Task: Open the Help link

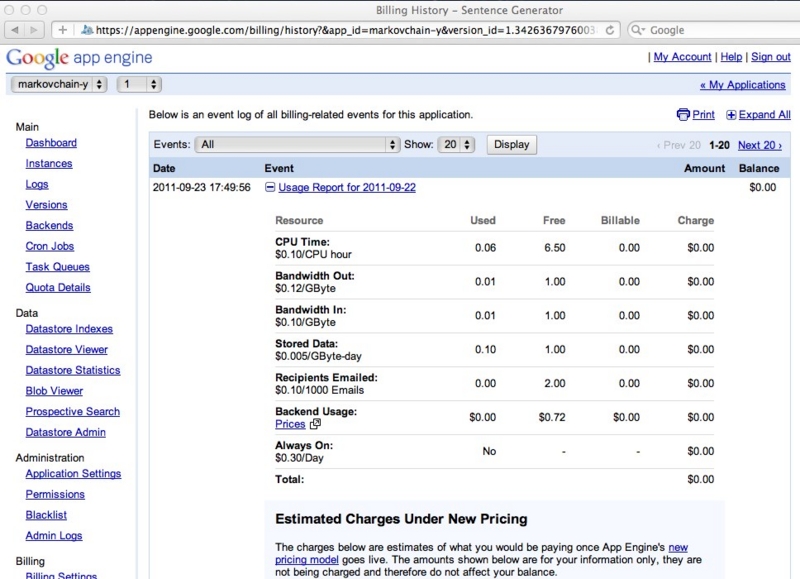Action: click(731, 57)
